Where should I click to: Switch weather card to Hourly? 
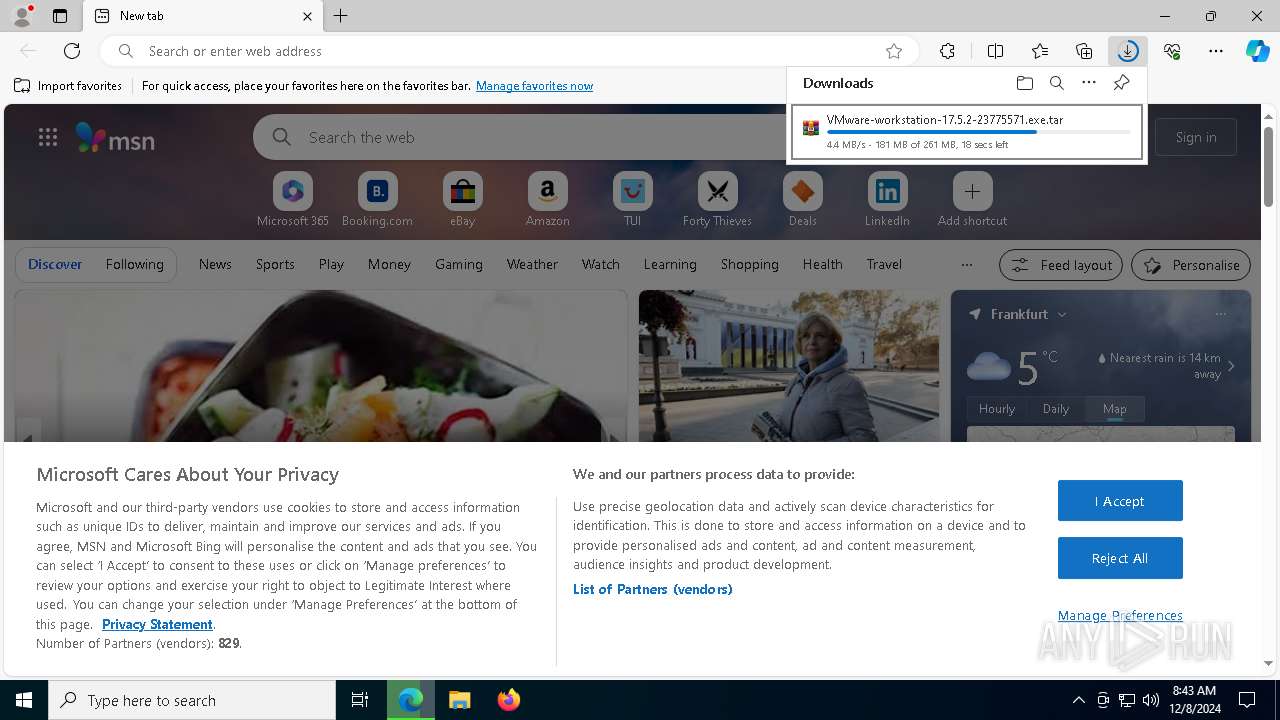[997, 409]
